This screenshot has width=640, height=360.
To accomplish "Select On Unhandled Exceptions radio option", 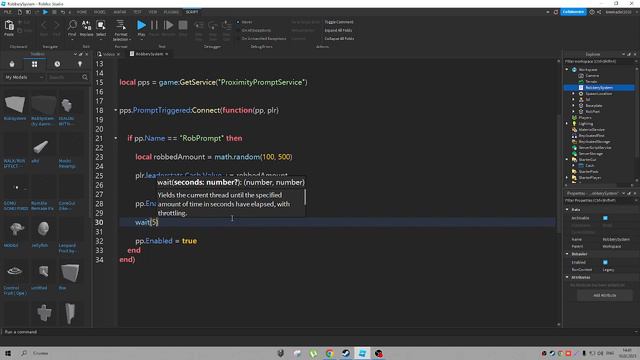I will 238,38.
